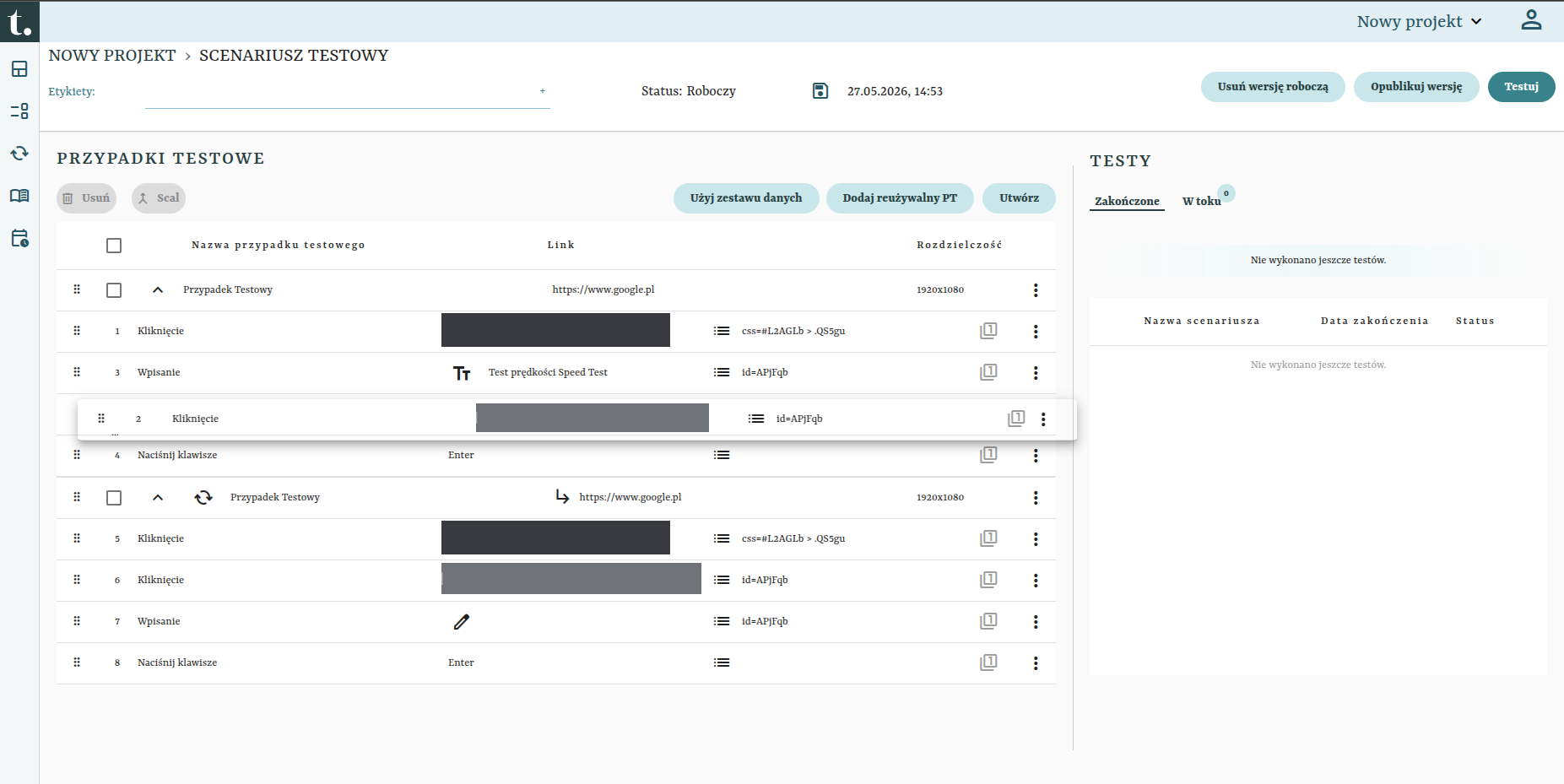Image resolution: width=1564 pixels, height=784 pixels.
Task: Click selector list icon in step 3 Wpisanie row
Action: (x=722, y=372)
